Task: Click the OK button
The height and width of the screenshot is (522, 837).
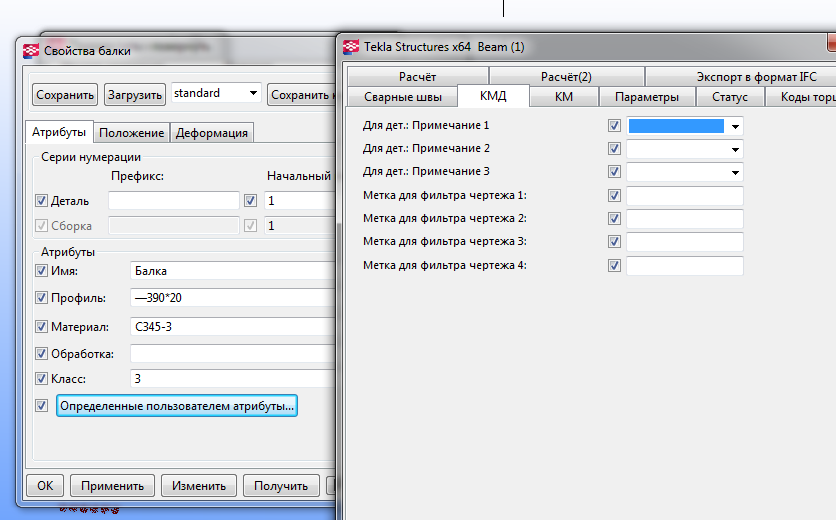Action: pos(45,486)
